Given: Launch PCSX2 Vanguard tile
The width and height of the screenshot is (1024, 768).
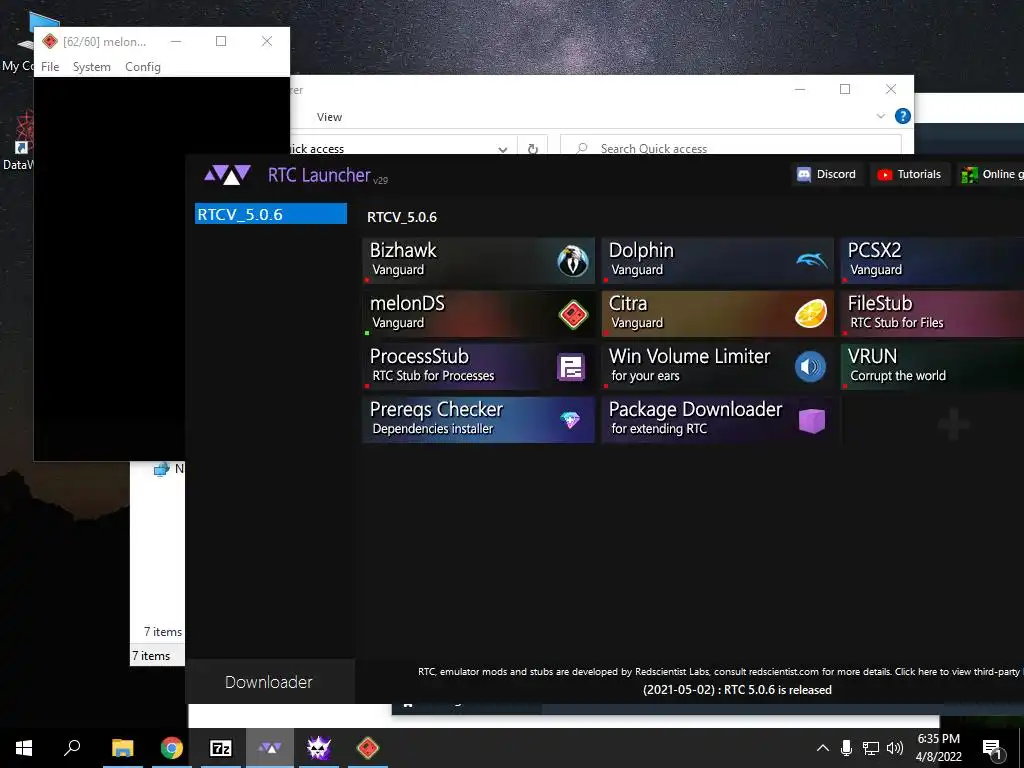Looking at the screenshot, I should point(932,261).
